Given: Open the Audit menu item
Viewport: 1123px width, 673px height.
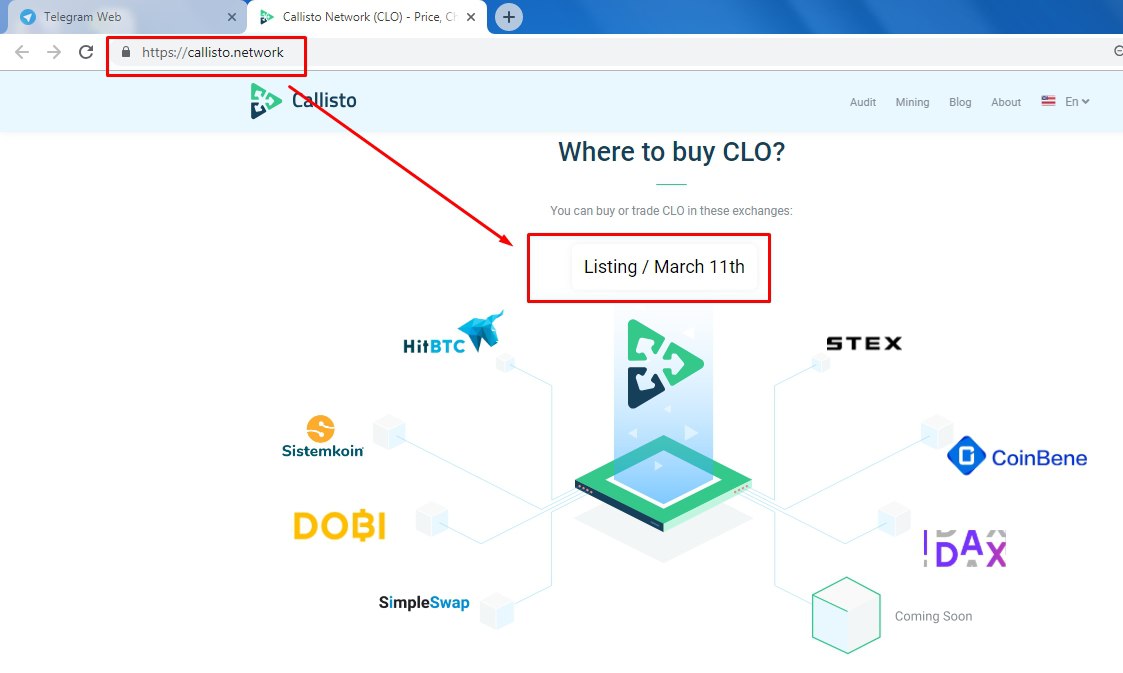Looking at the screenshot, I should click(862, 102).
